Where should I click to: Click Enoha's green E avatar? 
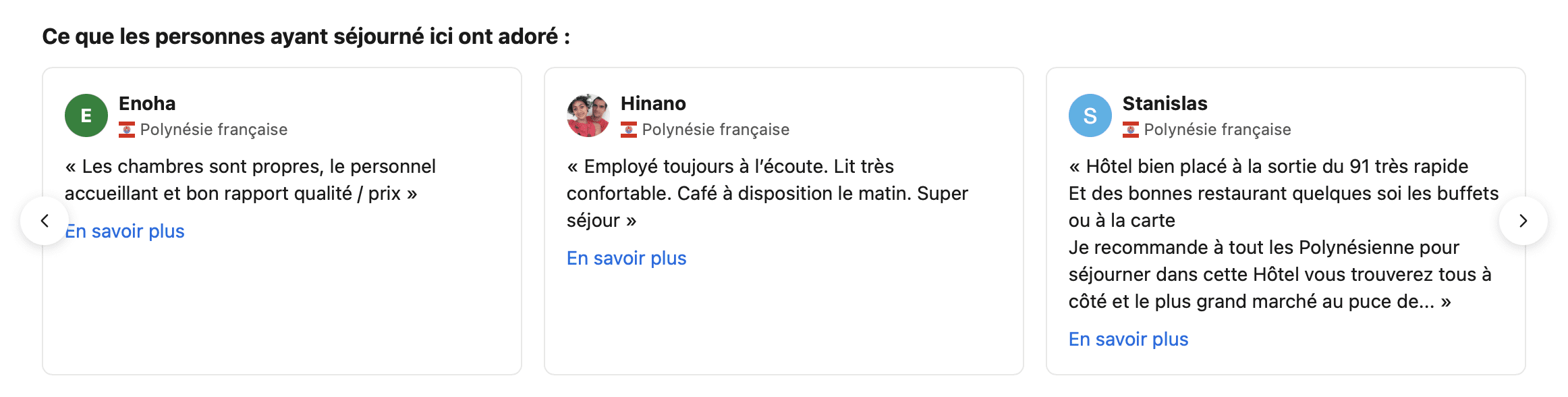(86, 115)
